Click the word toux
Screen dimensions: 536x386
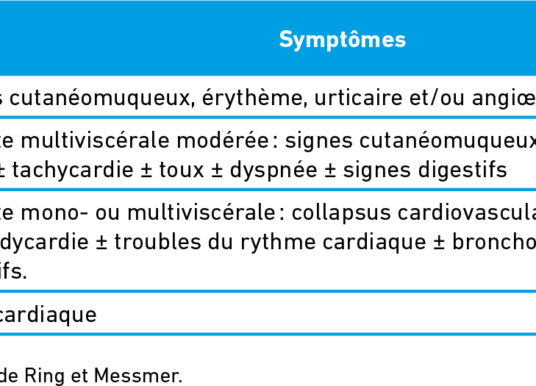pyautogui.click(x=182, y=170)
